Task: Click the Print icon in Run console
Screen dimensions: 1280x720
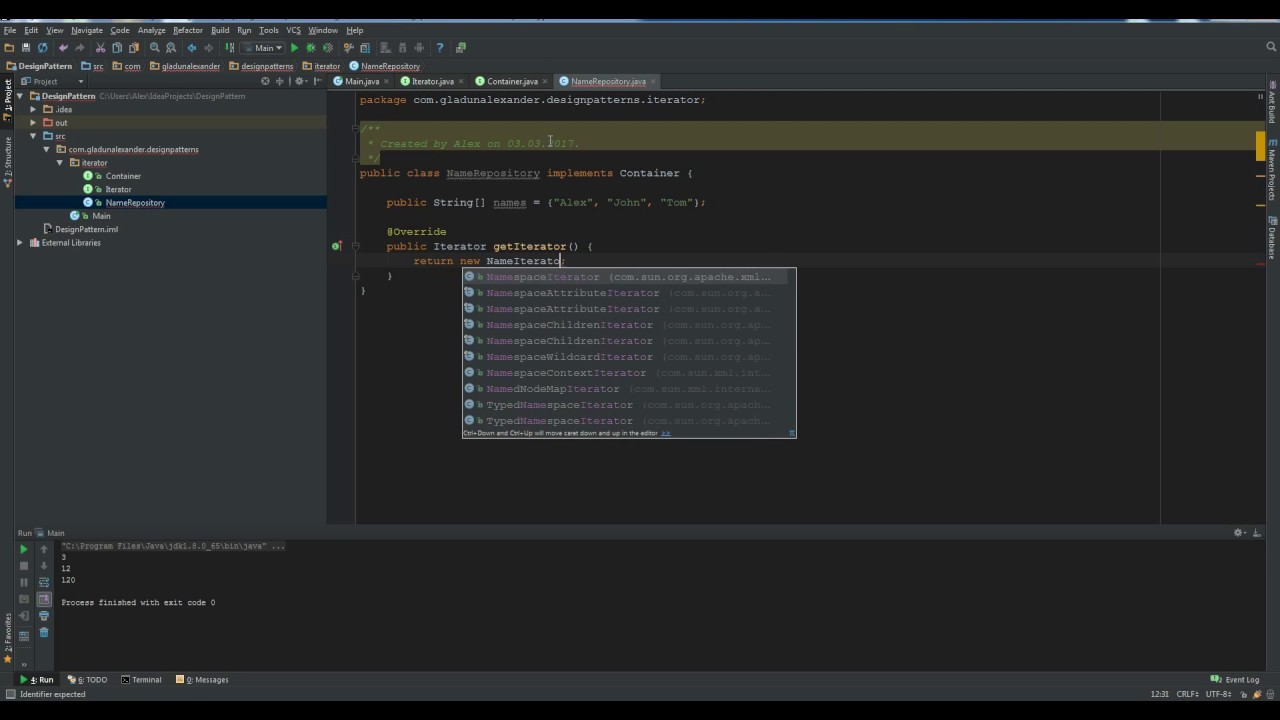Action: (x=44, y=616)
